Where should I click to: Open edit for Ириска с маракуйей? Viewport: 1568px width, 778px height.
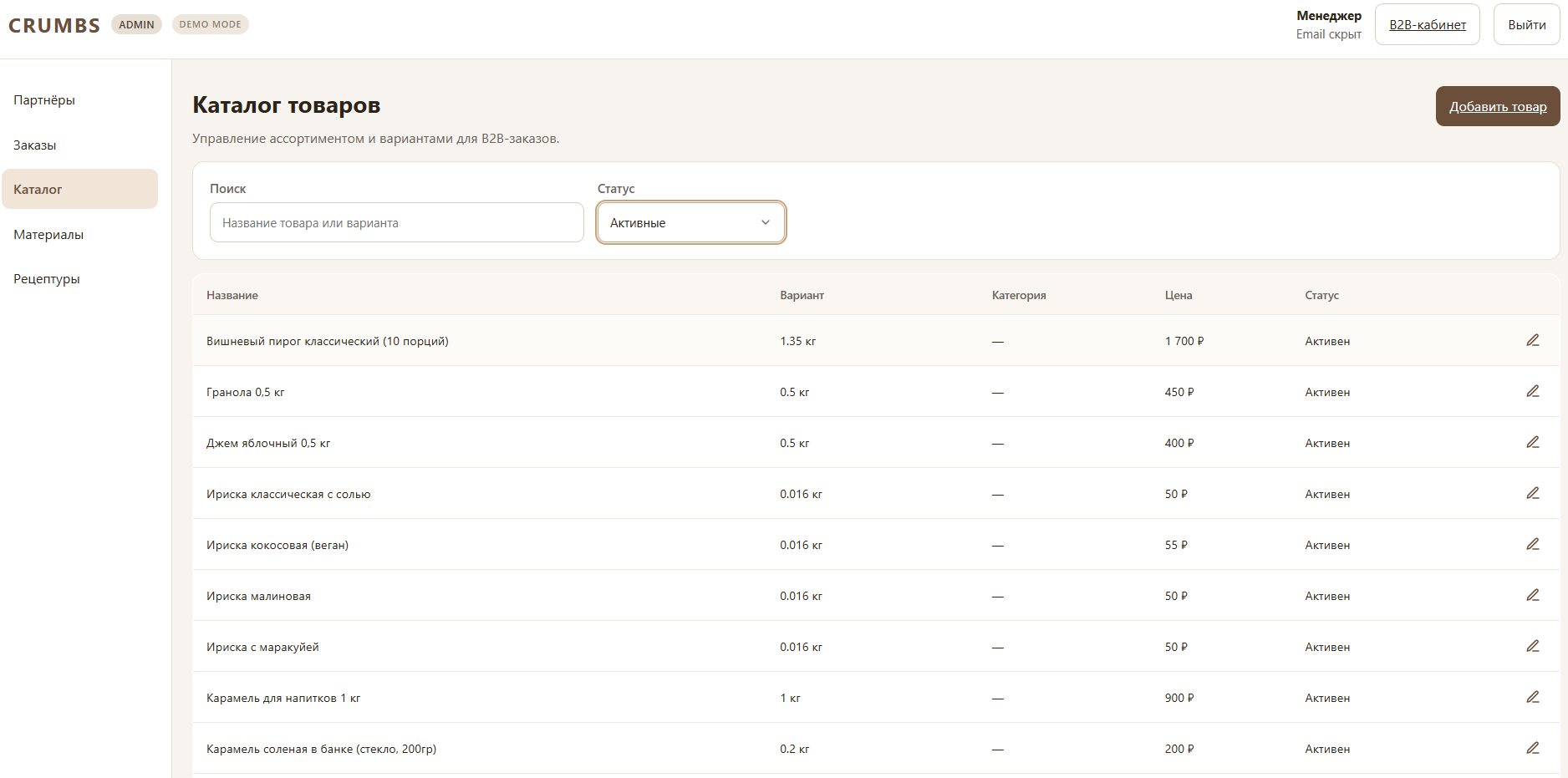point(1532,646)
